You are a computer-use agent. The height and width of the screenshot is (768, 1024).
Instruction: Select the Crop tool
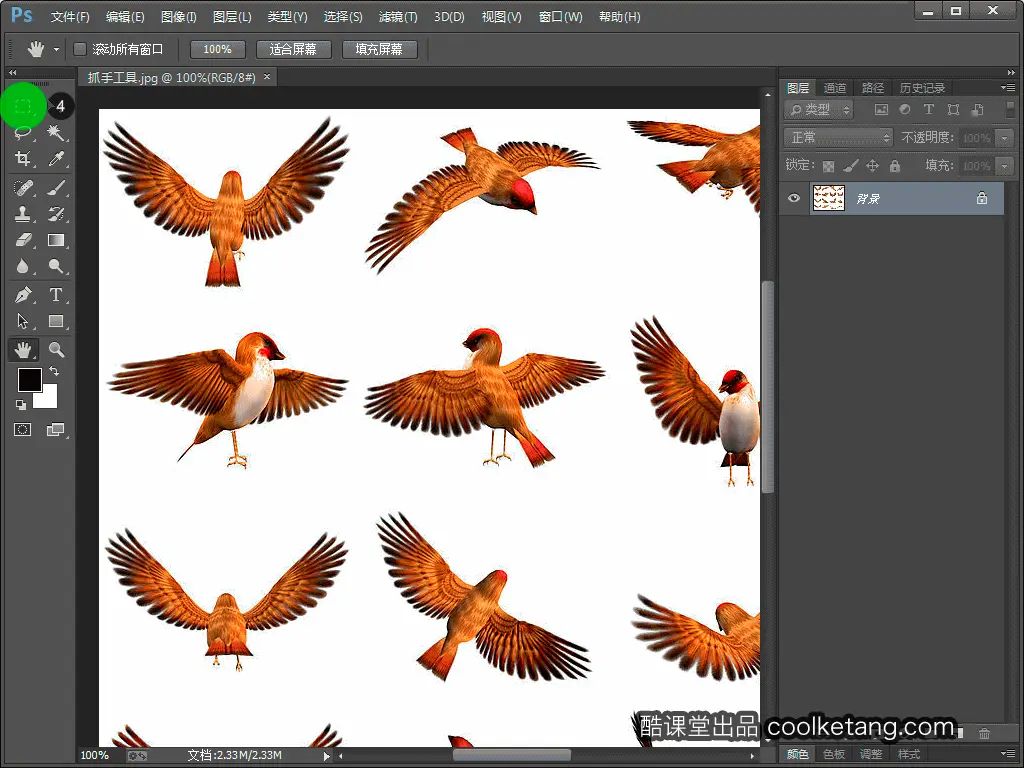click(23, 159)
